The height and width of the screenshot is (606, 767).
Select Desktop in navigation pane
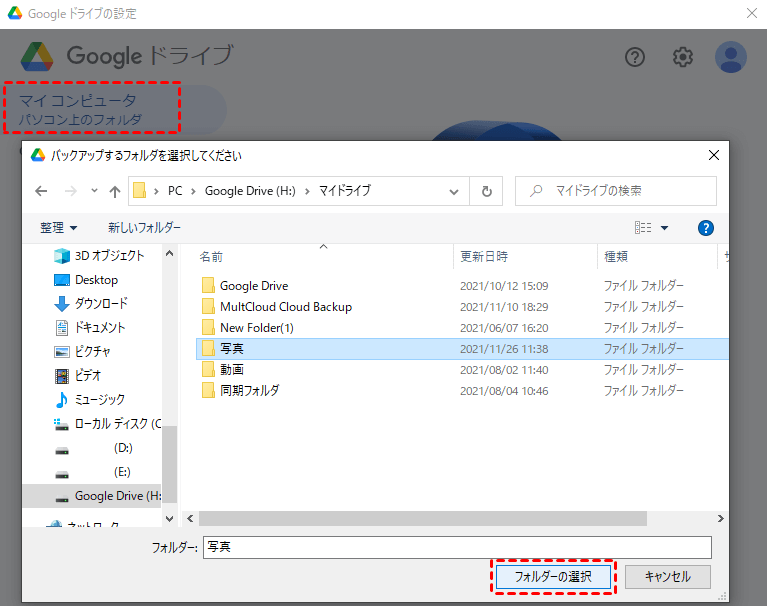click(x=86, y=280)
